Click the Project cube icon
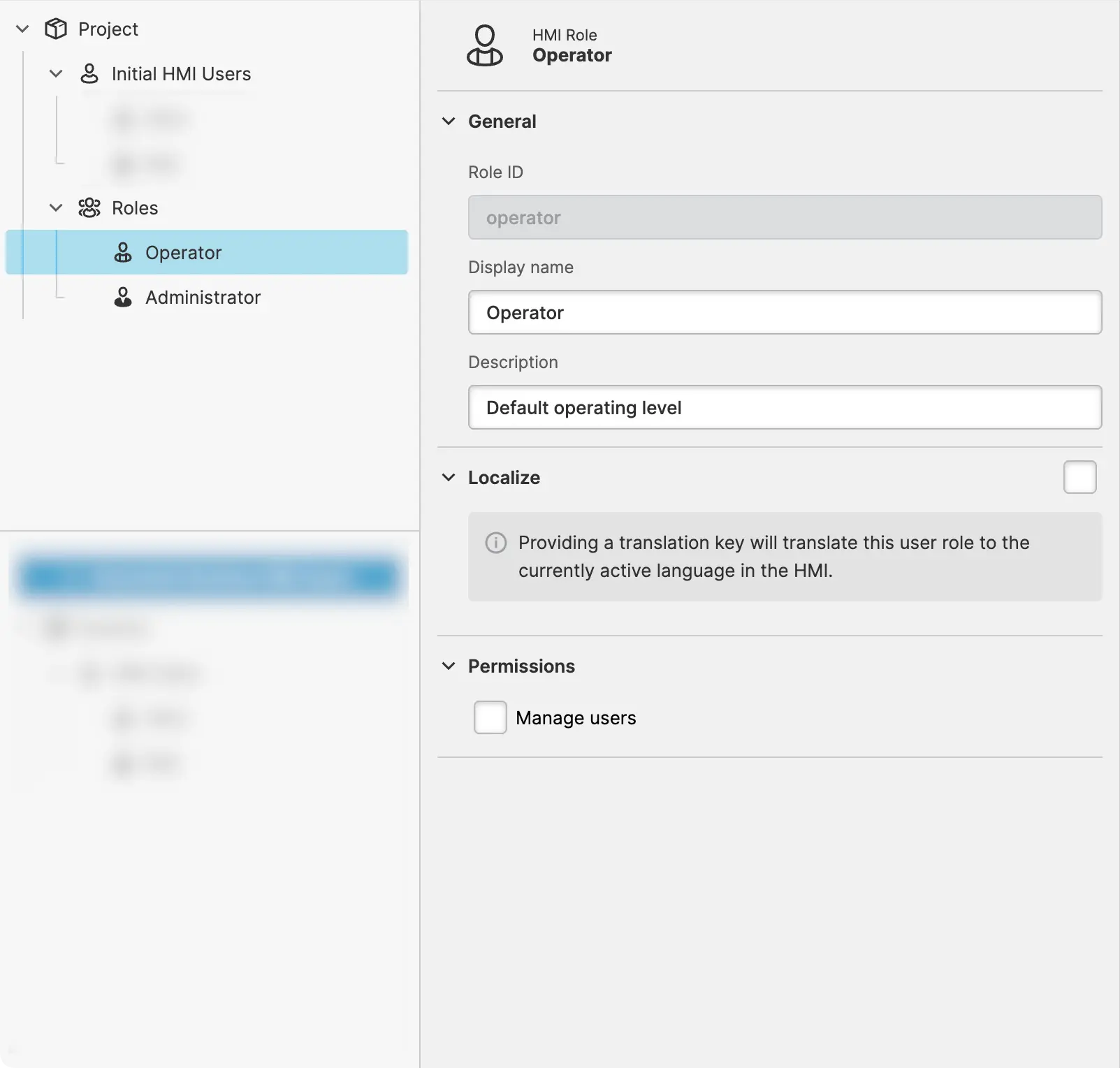The height and width of the screenshot is (1068, 1120). pyautogui.click(x=56, y=29)
